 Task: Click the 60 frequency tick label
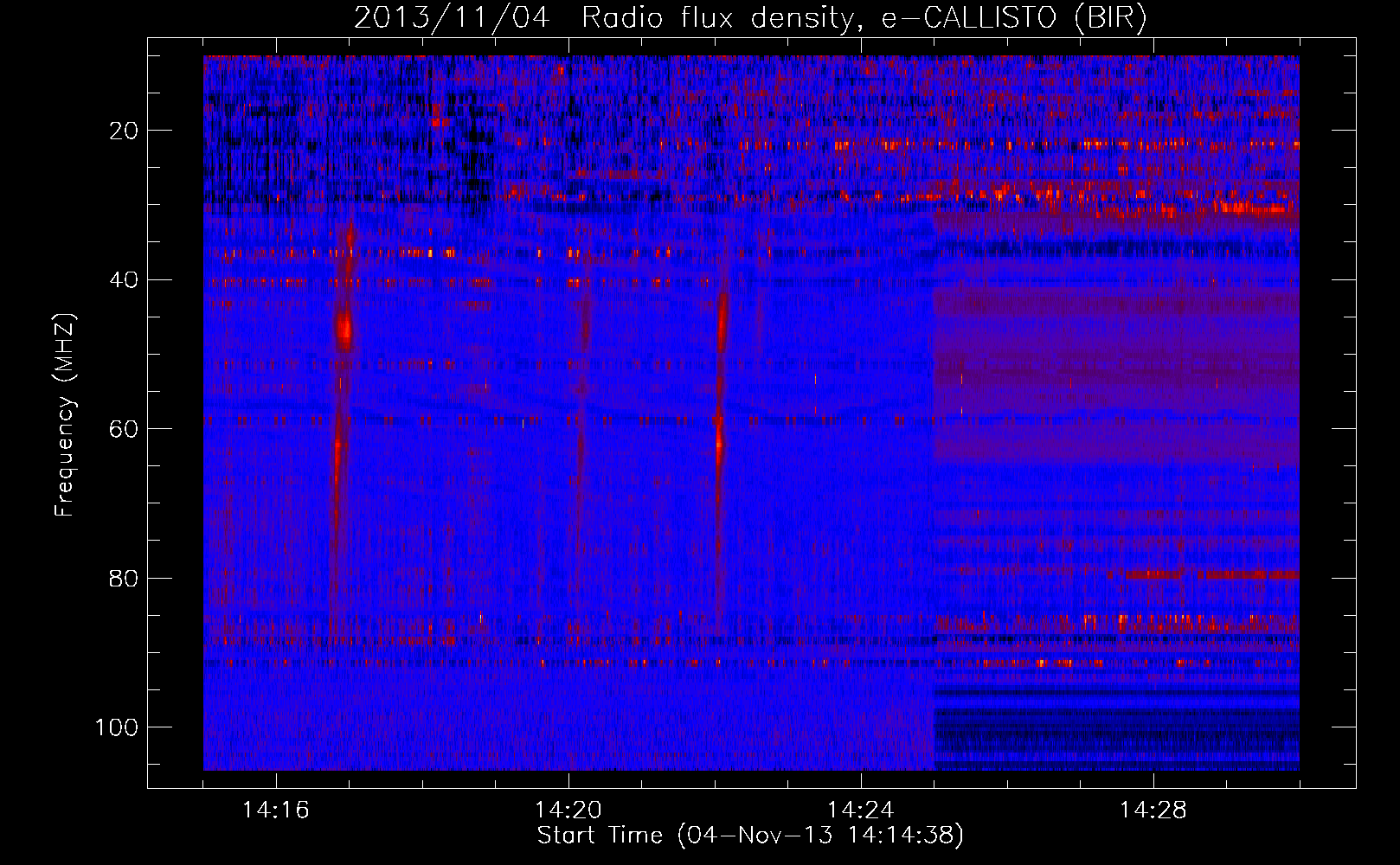tap(125, 429)
